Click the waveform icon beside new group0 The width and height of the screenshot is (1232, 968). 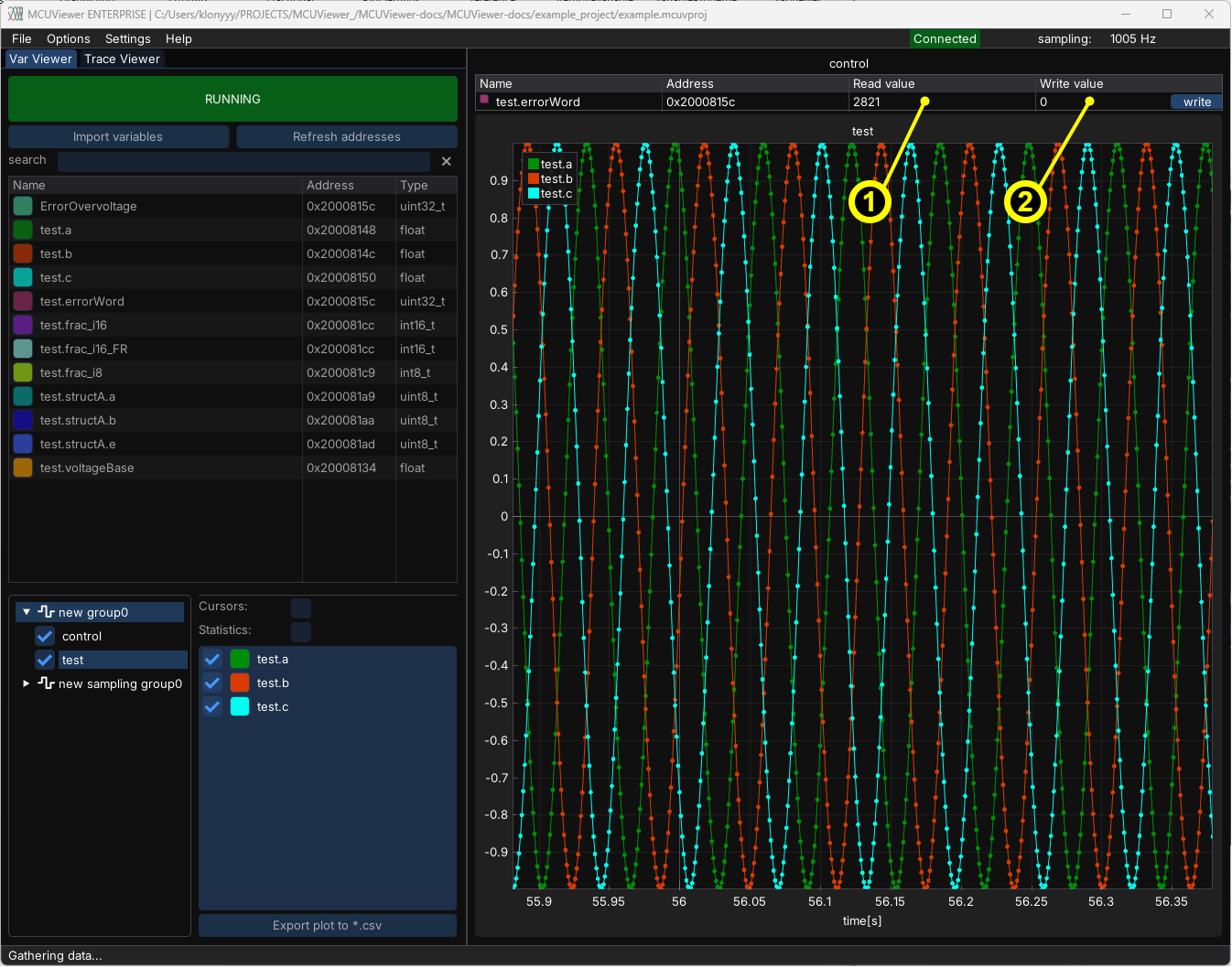coord(46,612)
